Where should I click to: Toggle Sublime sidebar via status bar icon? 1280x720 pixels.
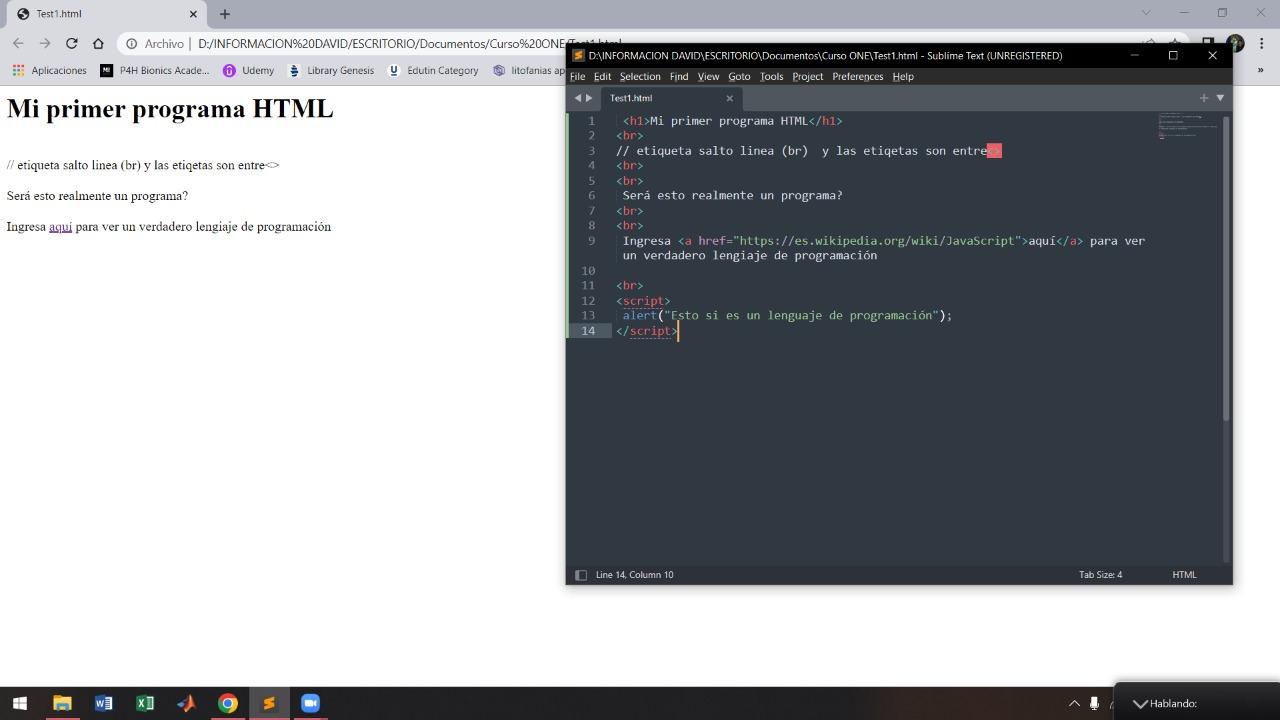click(x=581, y=575)
